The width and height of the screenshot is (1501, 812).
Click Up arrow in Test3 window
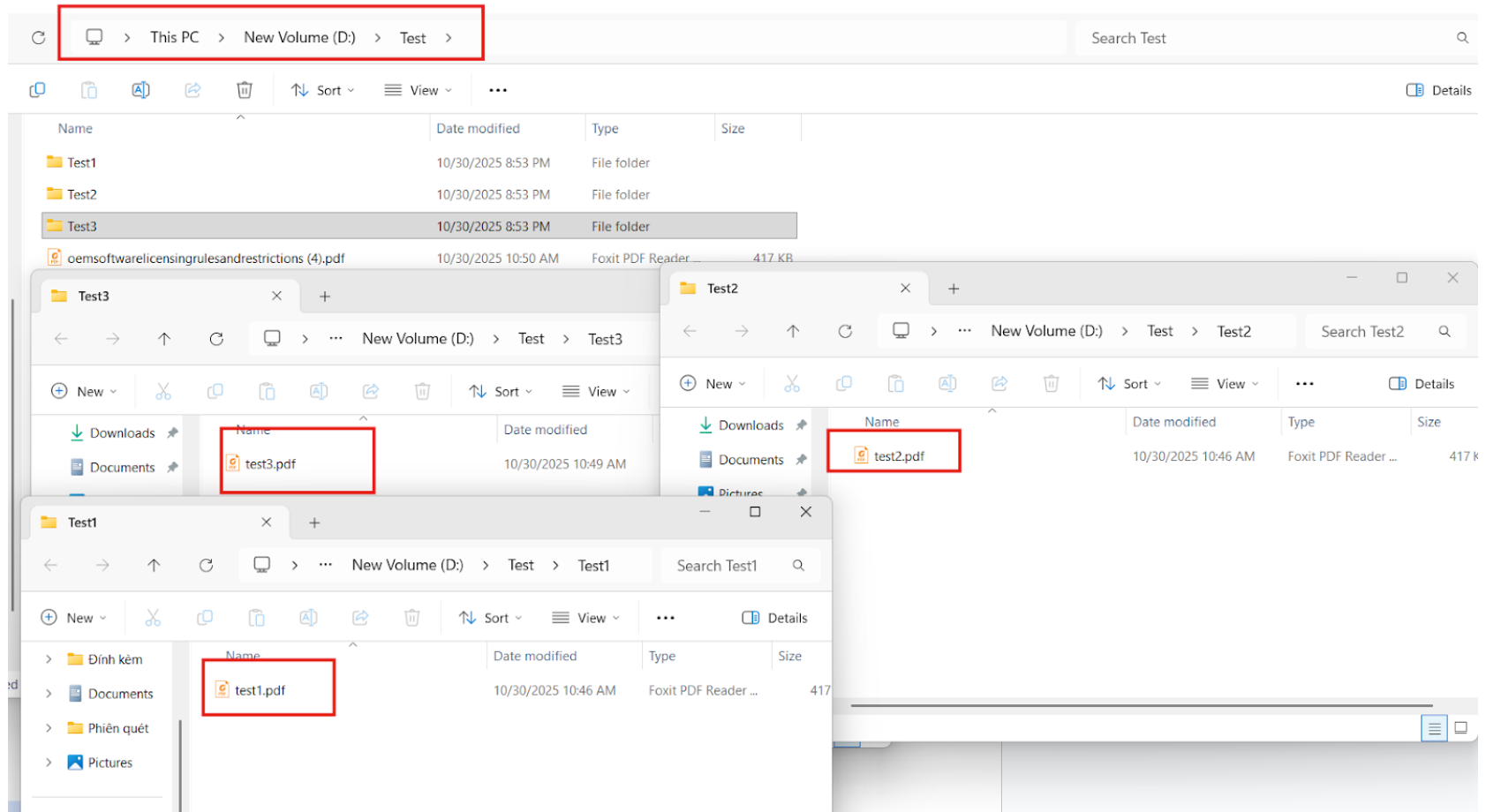[x=164, y=339]
